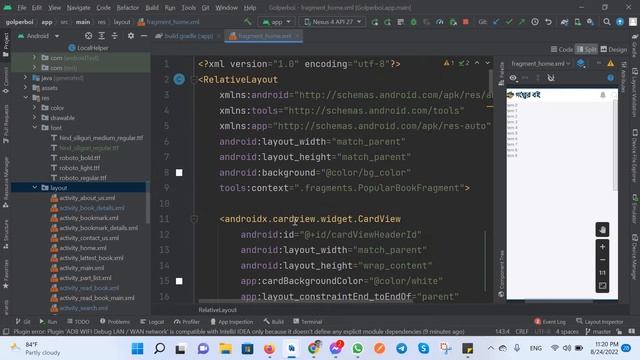Open the Navigate menu
The height and width of the screenshot is (360, 640).
(x=78, y=7)
